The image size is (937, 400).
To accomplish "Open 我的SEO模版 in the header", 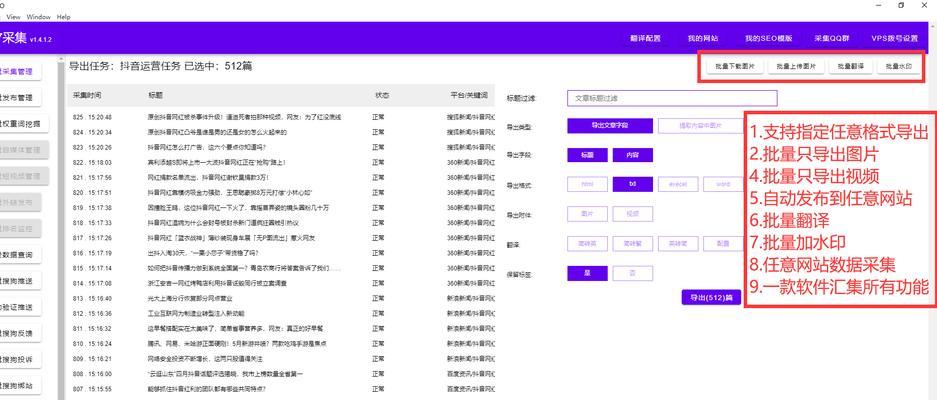I will click(x=768, y=38).
